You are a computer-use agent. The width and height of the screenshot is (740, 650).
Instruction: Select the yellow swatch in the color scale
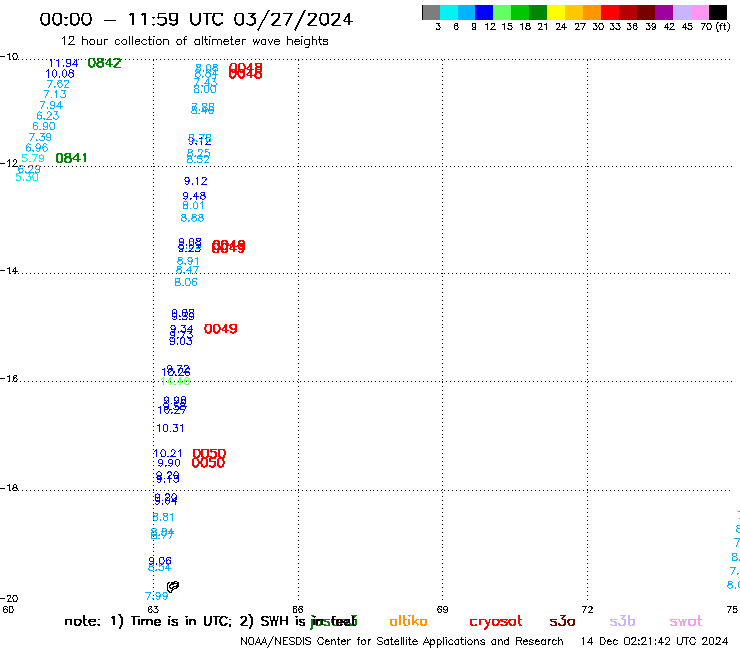point(556,12)
